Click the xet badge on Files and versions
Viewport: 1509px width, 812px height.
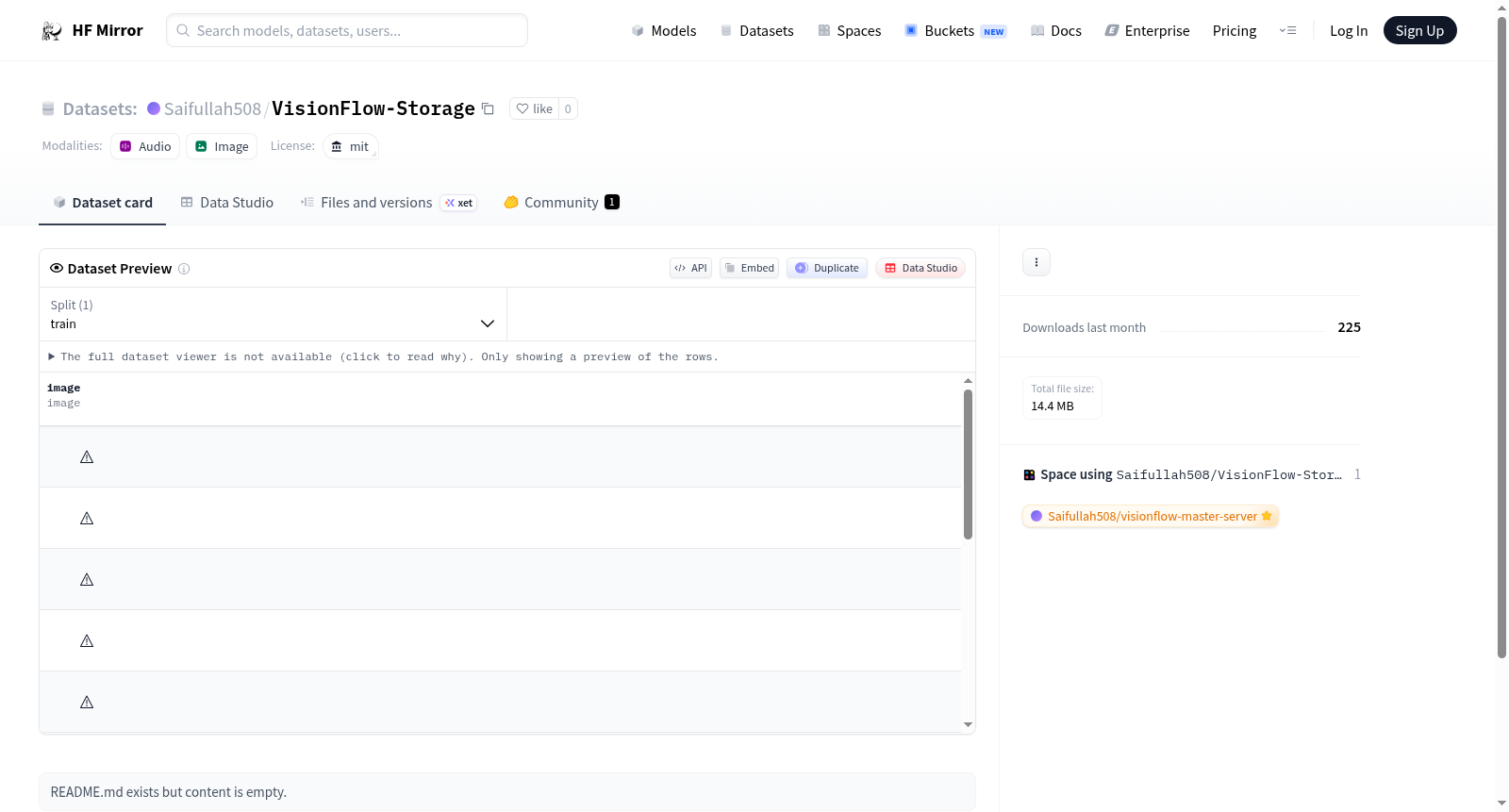click(459, 203)
